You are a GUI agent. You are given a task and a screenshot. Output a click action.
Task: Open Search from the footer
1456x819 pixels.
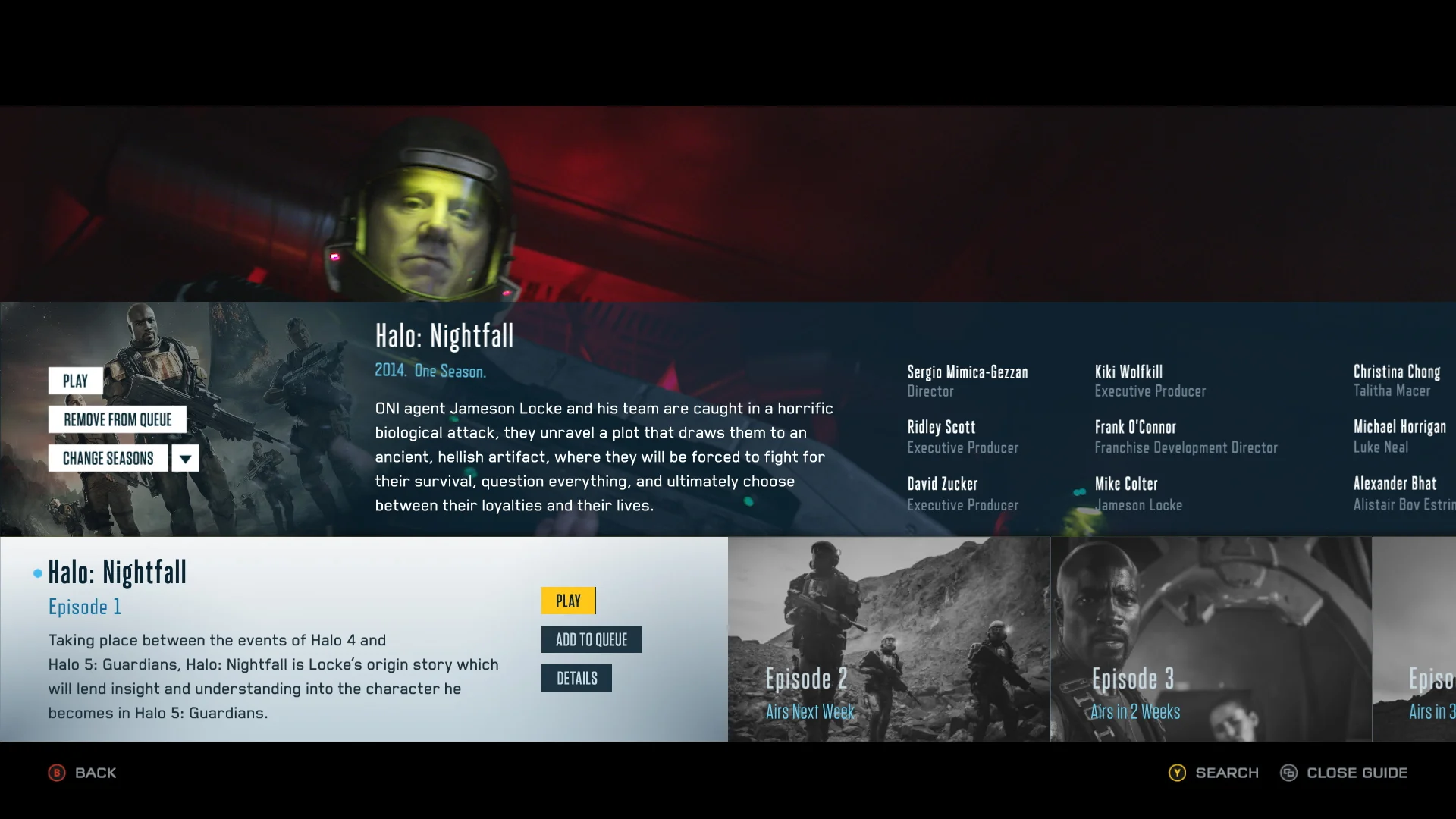pos(1227,773)
